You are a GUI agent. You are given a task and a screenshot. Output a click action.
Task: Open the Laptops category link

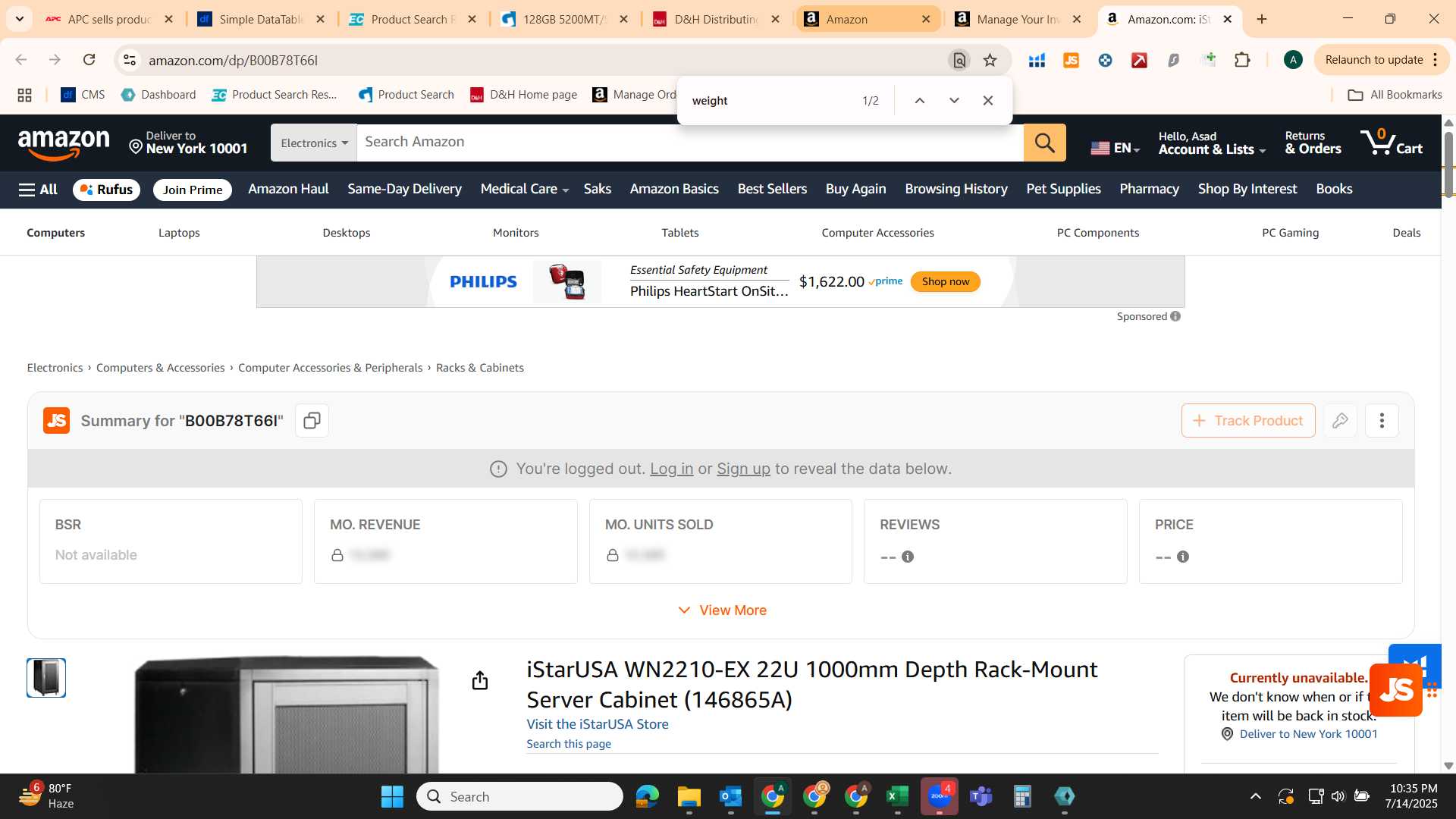coord(179,233)
